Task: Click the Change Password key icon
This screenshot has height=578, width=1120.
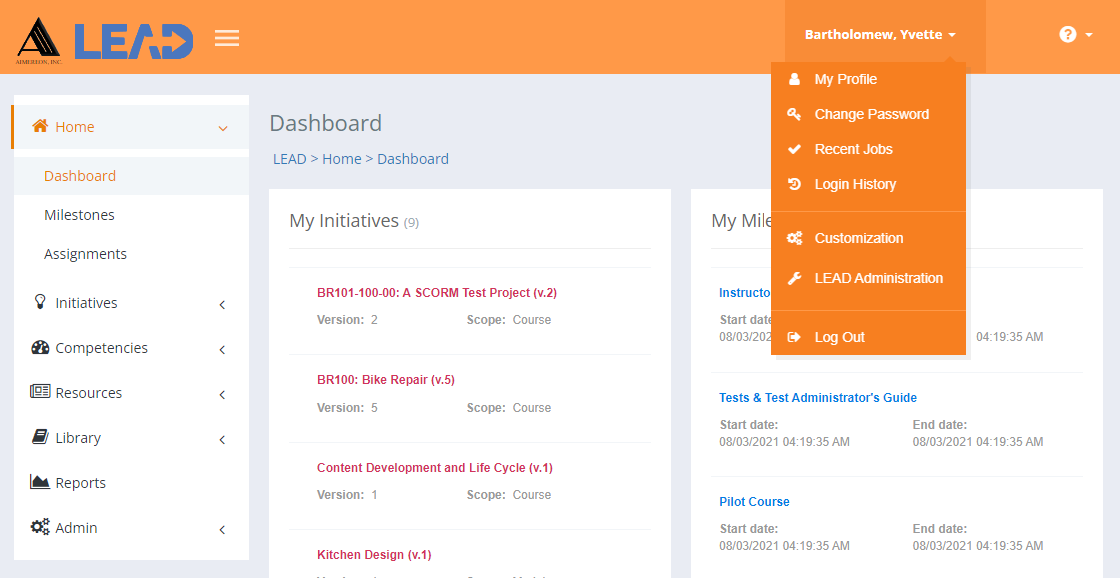Action: pos(794,114)
